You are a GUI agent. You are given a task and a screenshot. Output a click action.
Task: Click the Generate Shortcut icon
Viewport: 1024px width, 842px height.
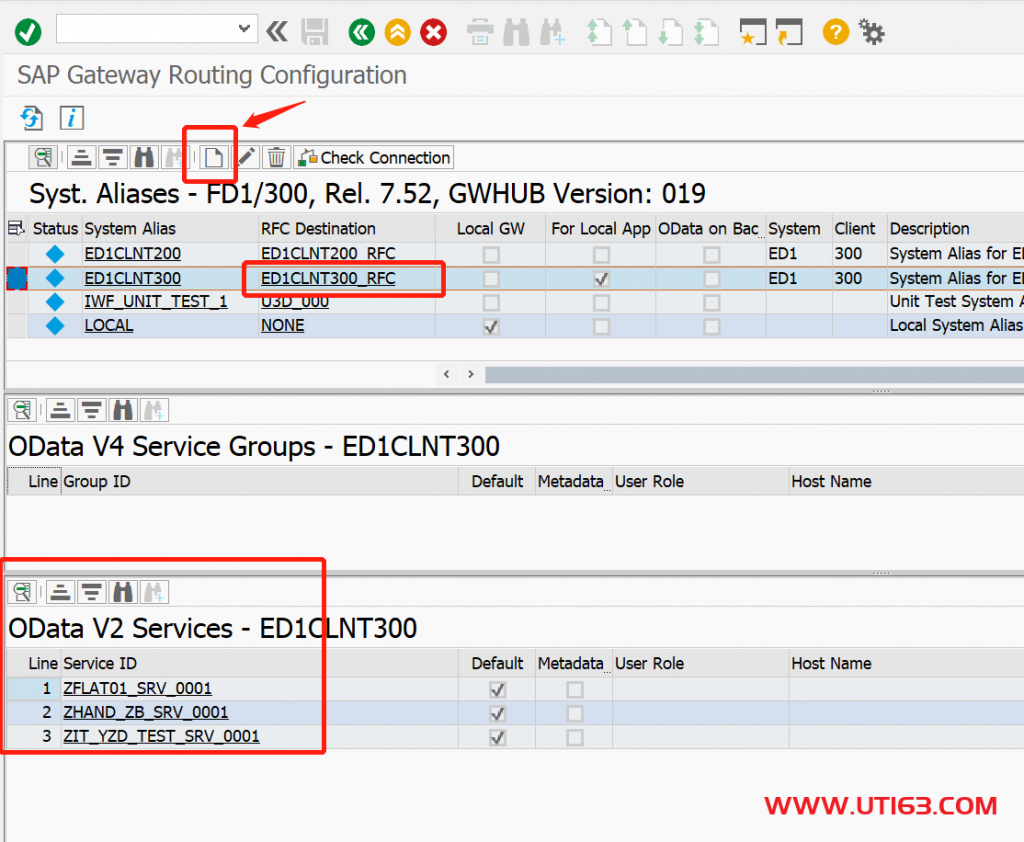pyautogui.click(x=789, y=32)
